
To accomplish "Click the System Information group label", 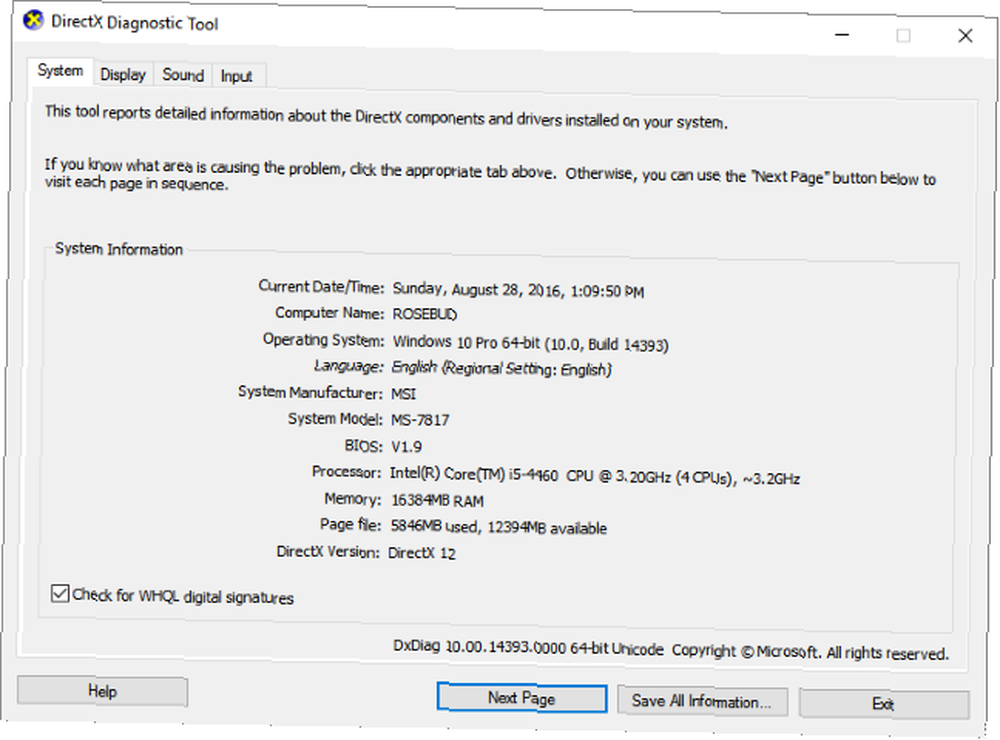I will click(119, 249).
